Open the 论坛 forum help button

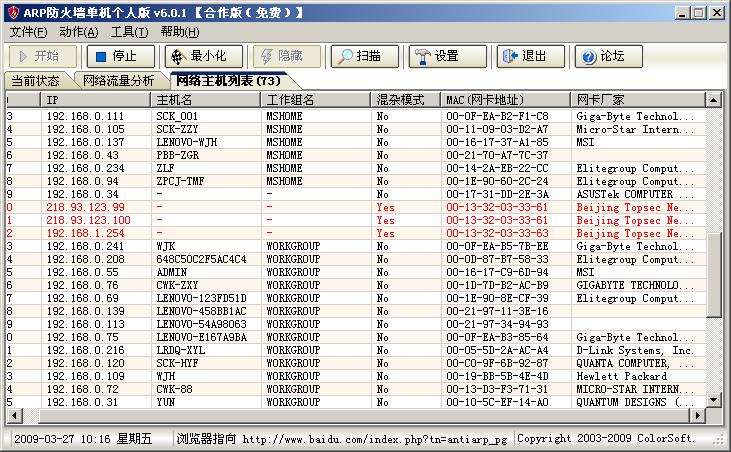click(x=608, y=56)
